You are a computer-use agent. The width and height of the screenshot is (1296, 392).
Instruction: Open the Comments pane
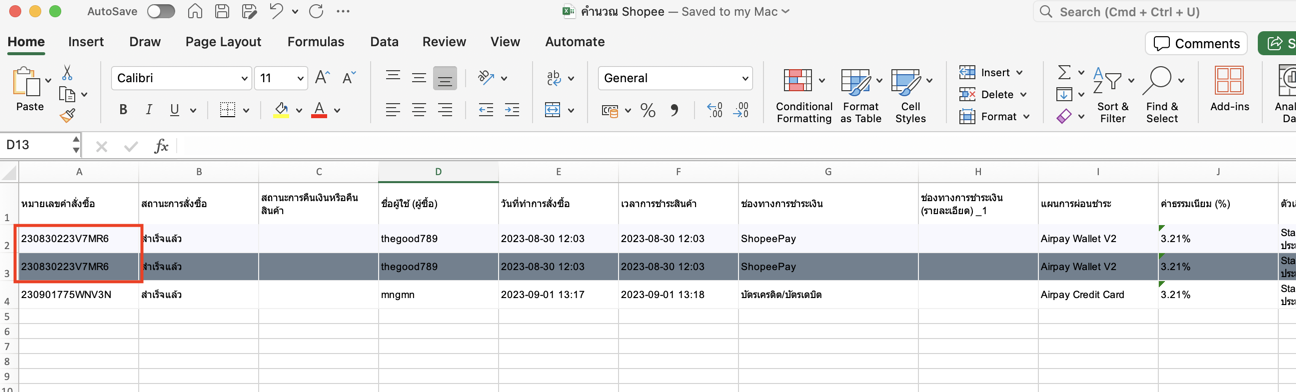(x=1197, y=43)
